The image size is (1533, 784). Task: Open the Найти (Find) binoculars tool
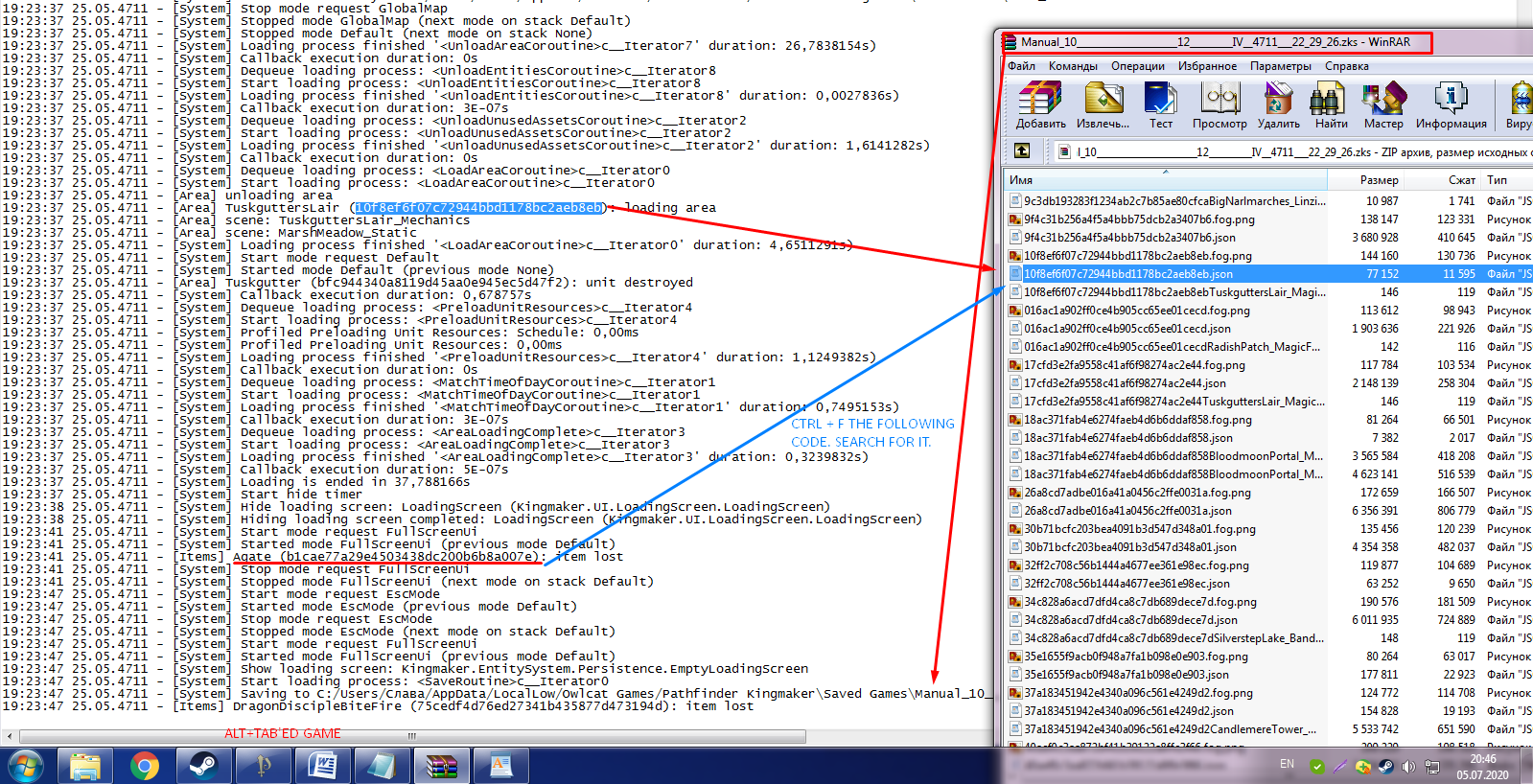pos(1331,105)
